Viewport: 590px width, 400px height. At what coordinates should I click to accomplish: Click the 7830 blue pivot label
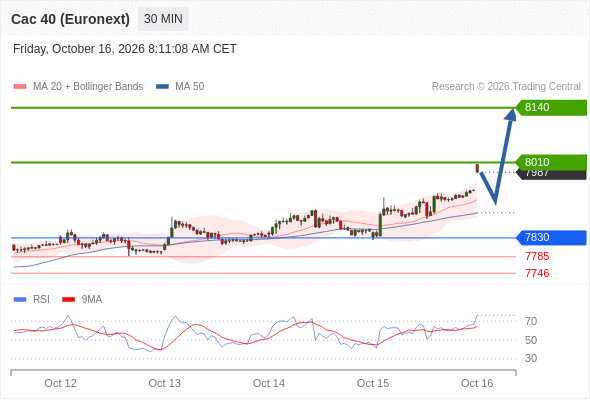551,237
